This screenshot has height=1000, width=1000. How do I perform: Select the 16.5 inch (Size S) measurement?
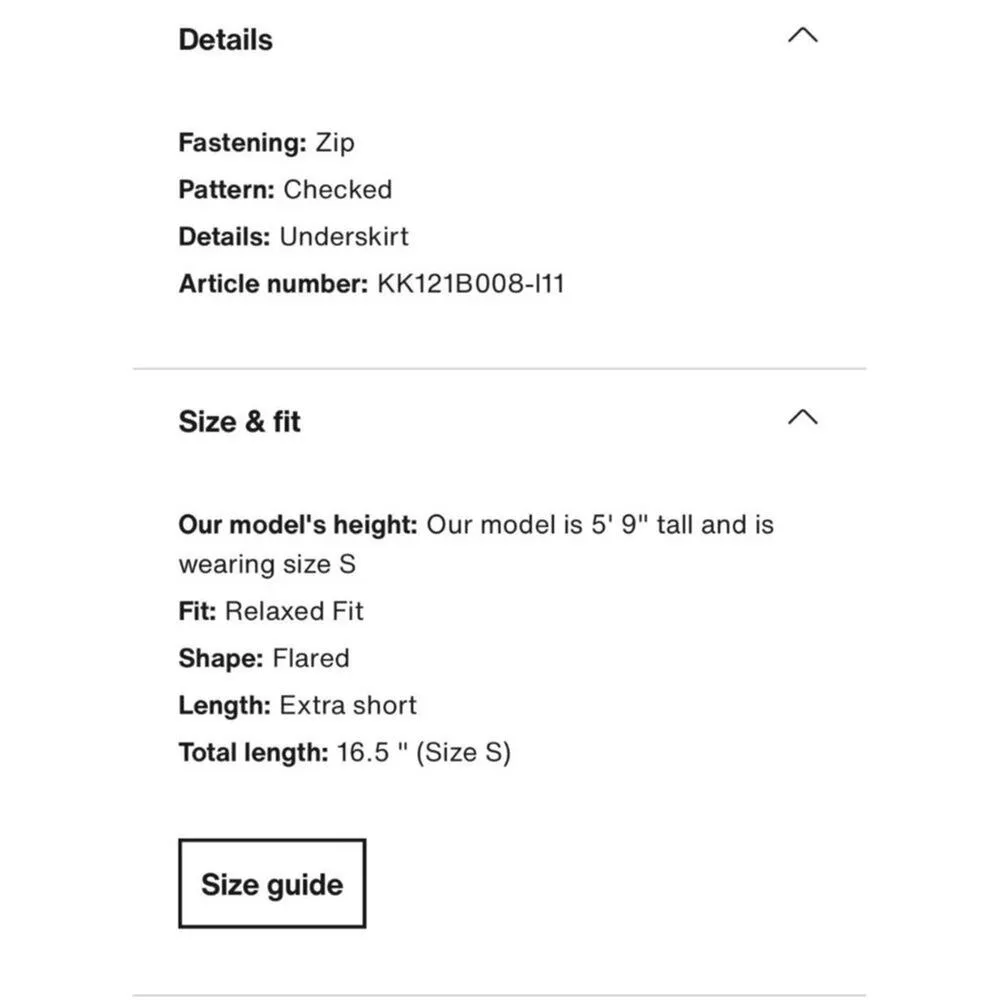pyautogui.click(x=424, y=752)
